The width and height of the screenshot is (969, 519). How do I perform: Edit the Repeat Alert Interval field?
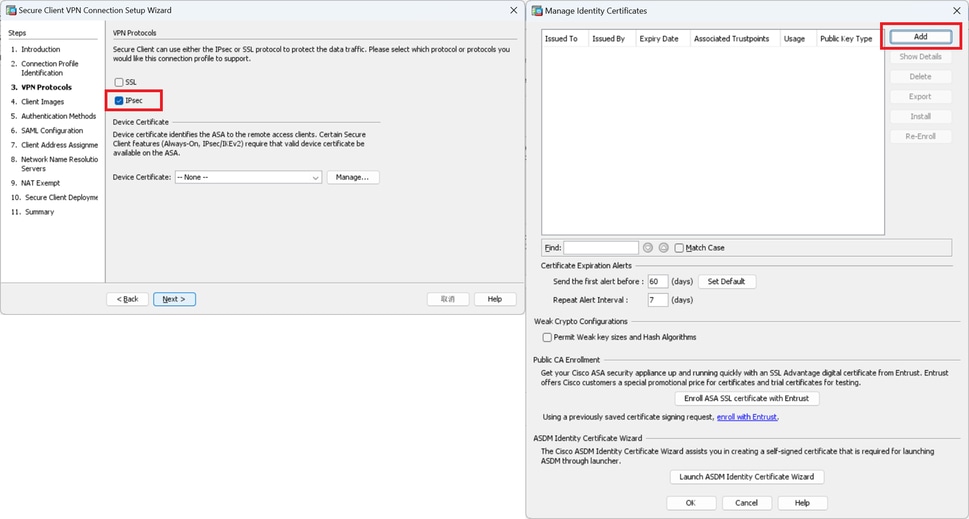[x=658, y=300]
